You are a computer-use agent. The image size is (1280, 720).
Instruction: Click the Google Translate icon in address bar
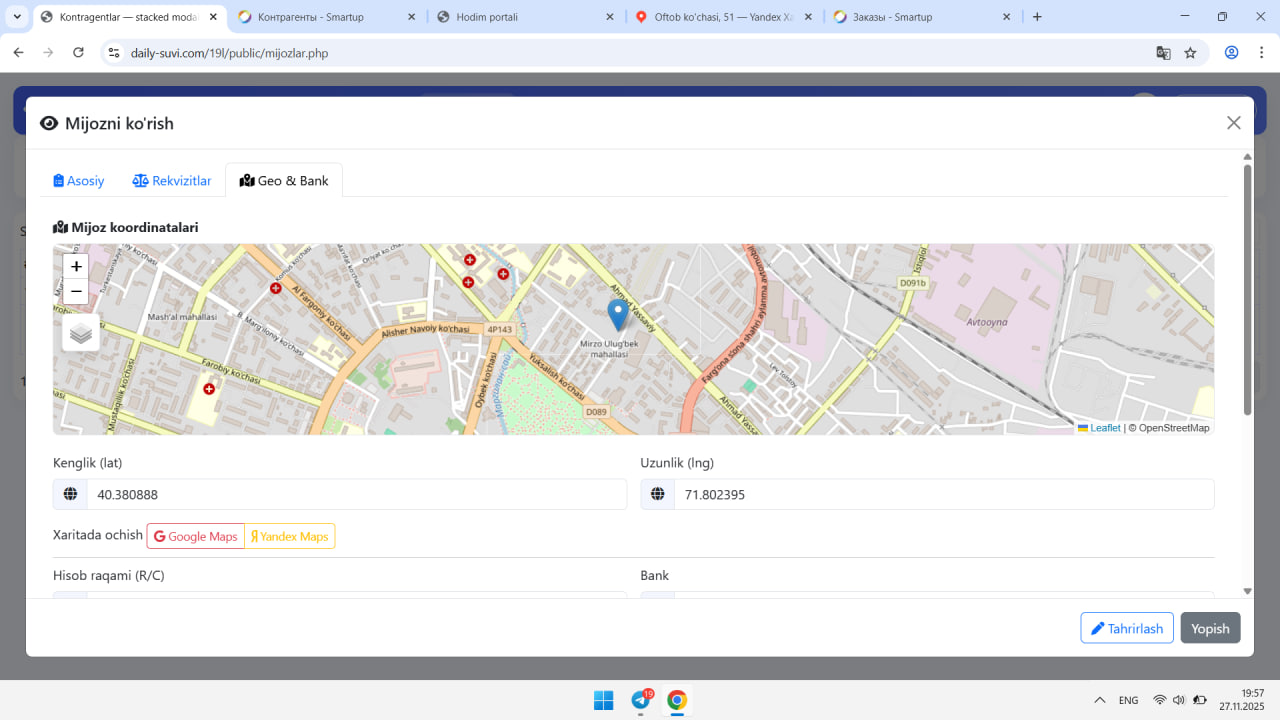(1163, 53)
